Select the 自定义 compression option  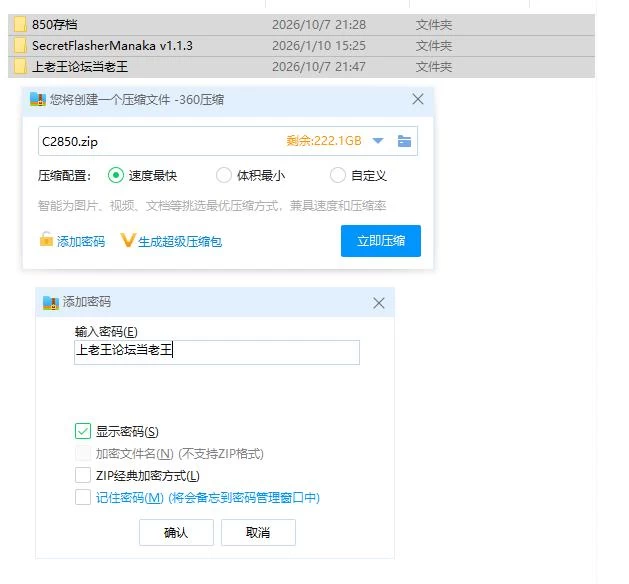click(358, 175)
